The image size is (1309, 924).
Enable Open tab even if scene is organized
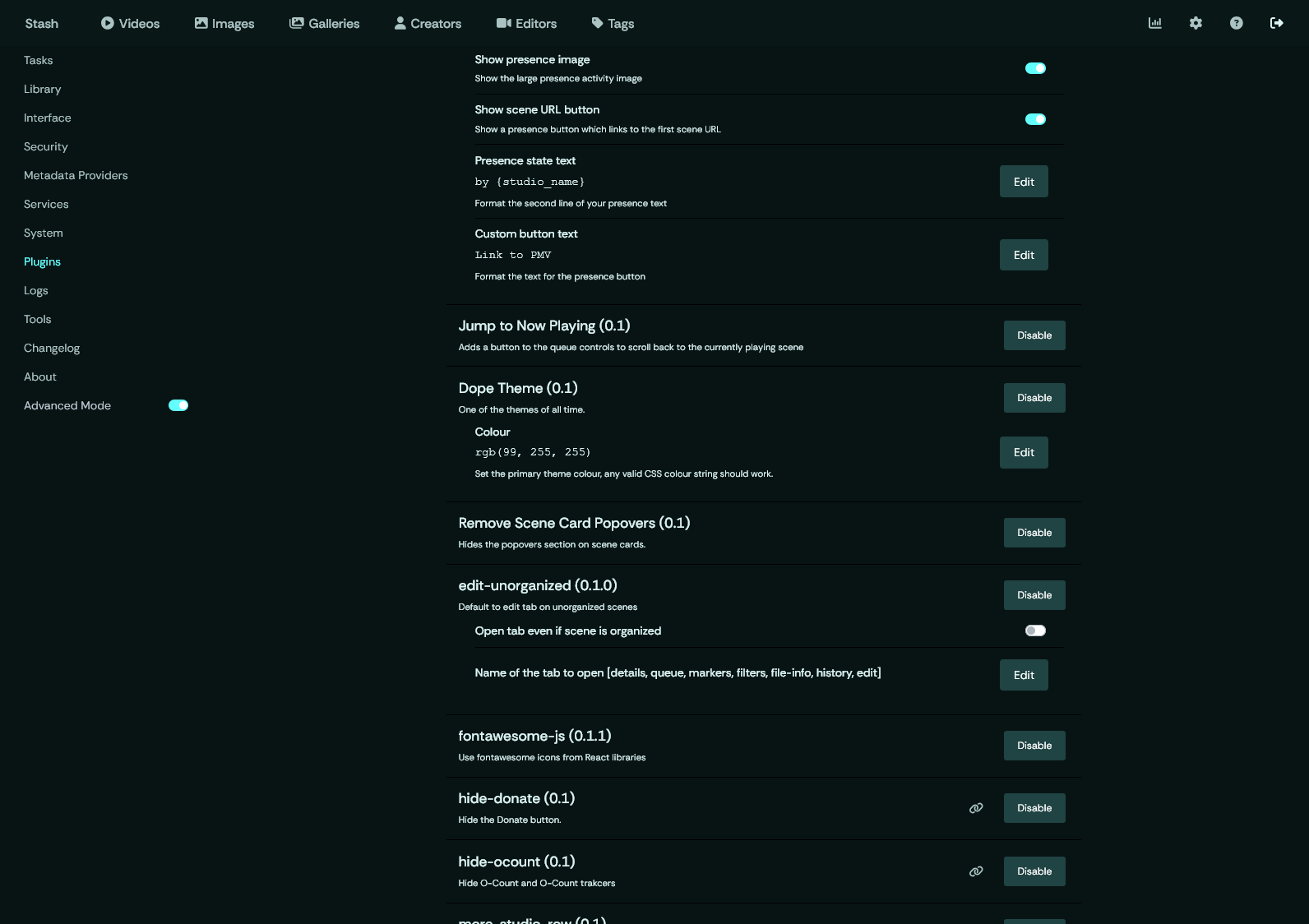point(1035,631)
